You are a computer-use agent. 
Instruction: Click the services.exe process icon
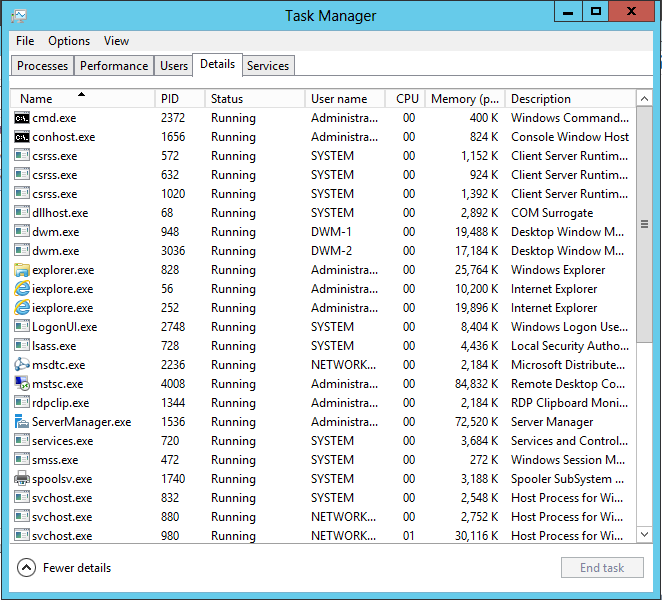(x=22, y=441)
